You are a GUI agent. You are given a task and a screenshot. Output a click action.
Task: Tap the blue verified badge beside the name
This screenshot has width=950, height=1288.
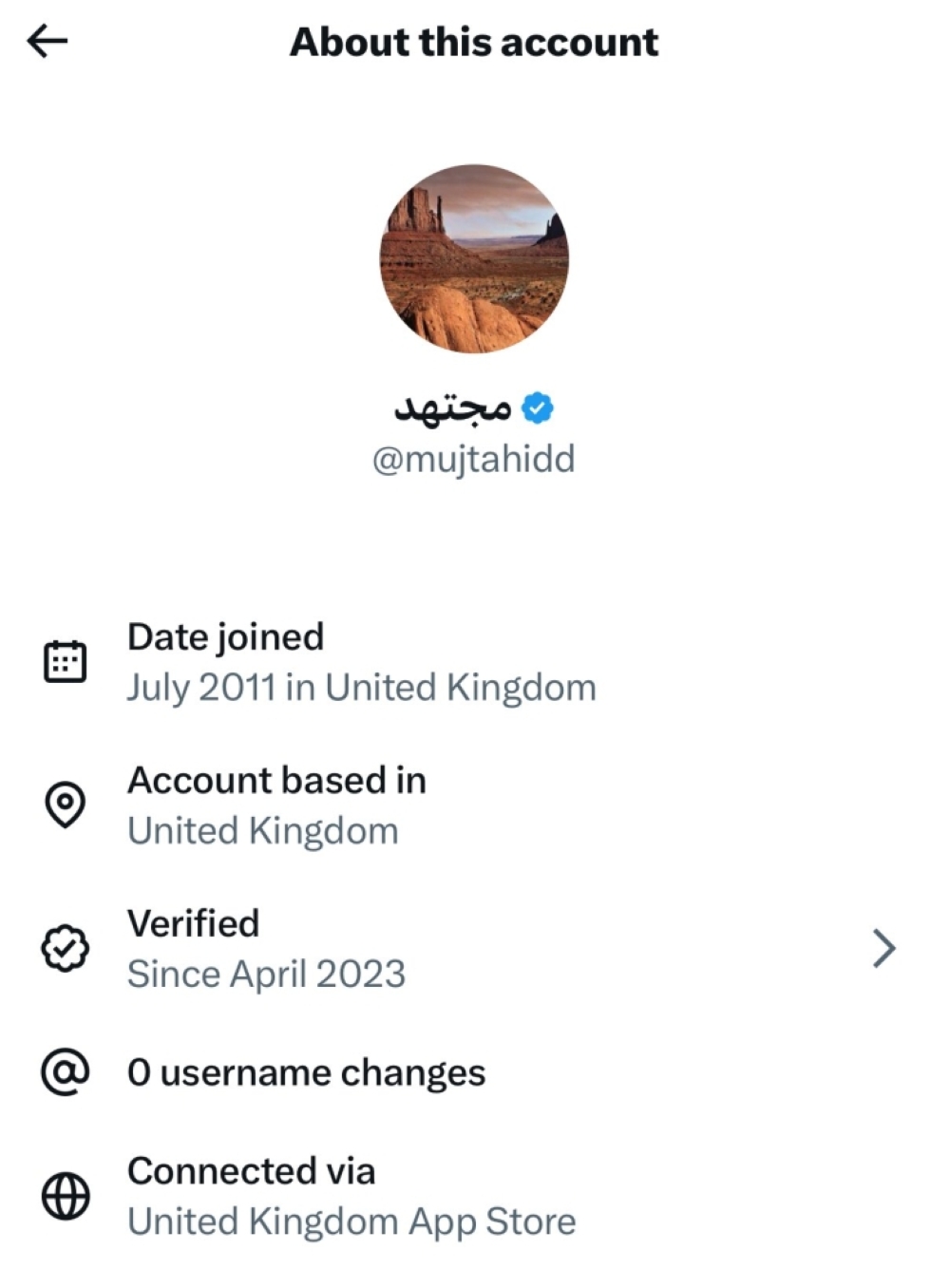538,407
